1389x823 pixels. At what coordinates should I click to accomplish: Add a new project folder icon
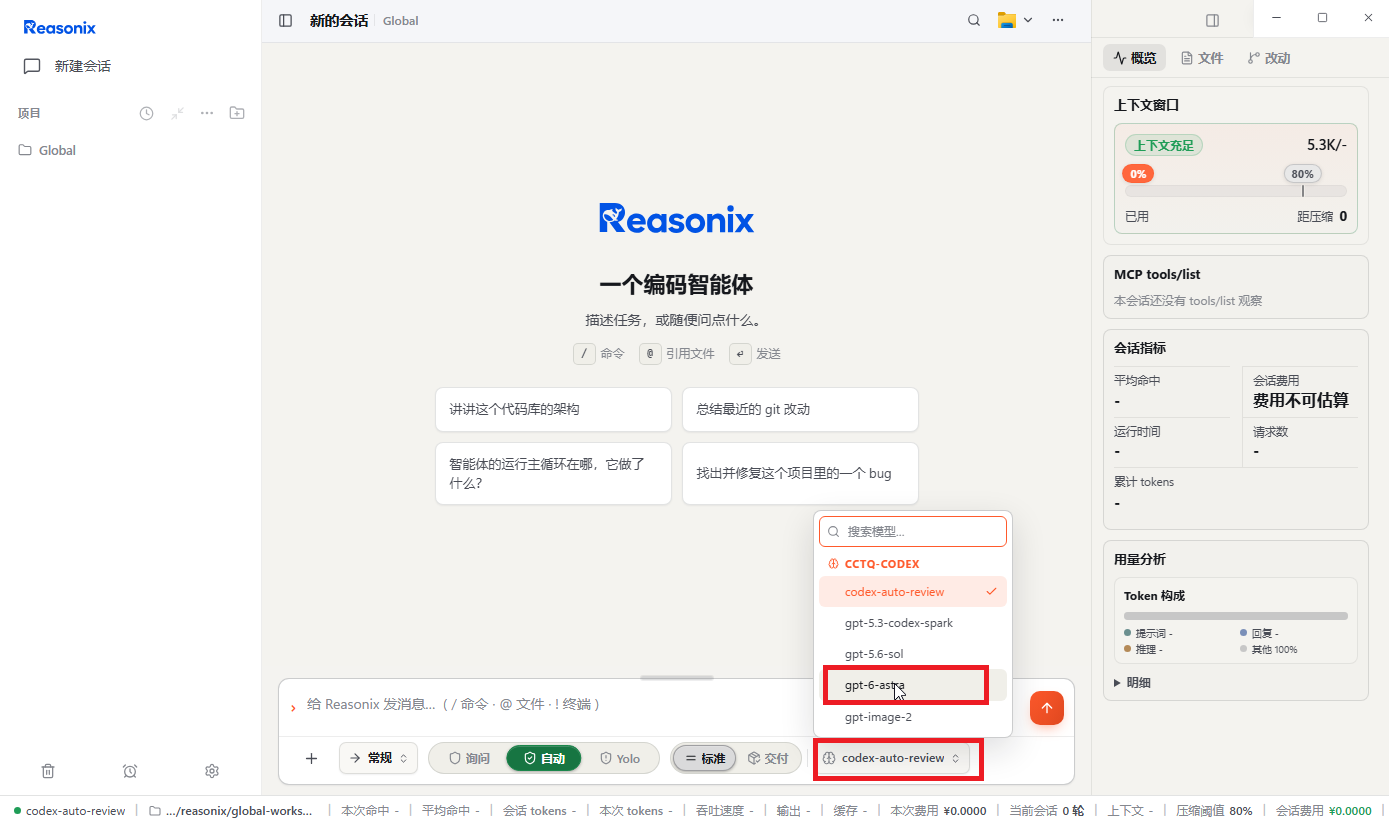[x=237, y=113]
